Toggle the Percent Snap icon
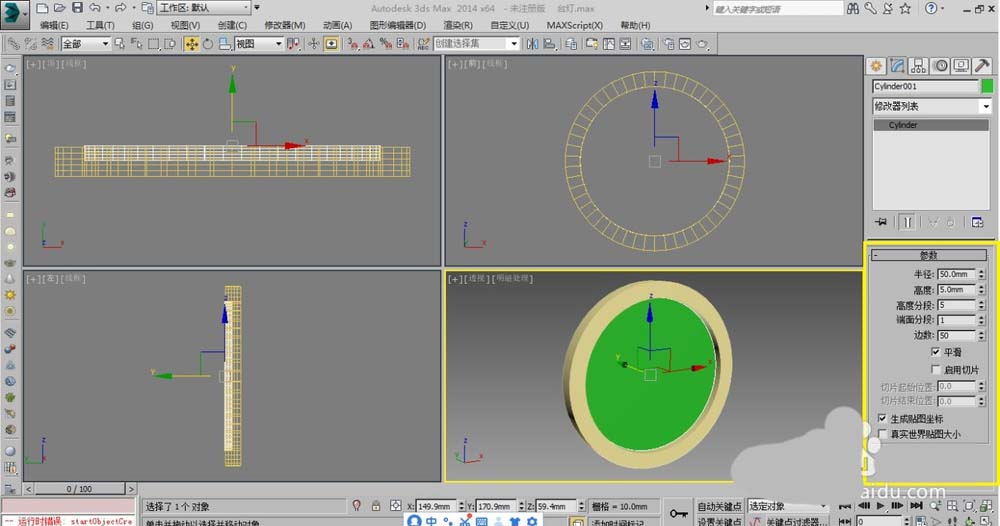This screenshot has width=1000, height=526. [385, 44]
